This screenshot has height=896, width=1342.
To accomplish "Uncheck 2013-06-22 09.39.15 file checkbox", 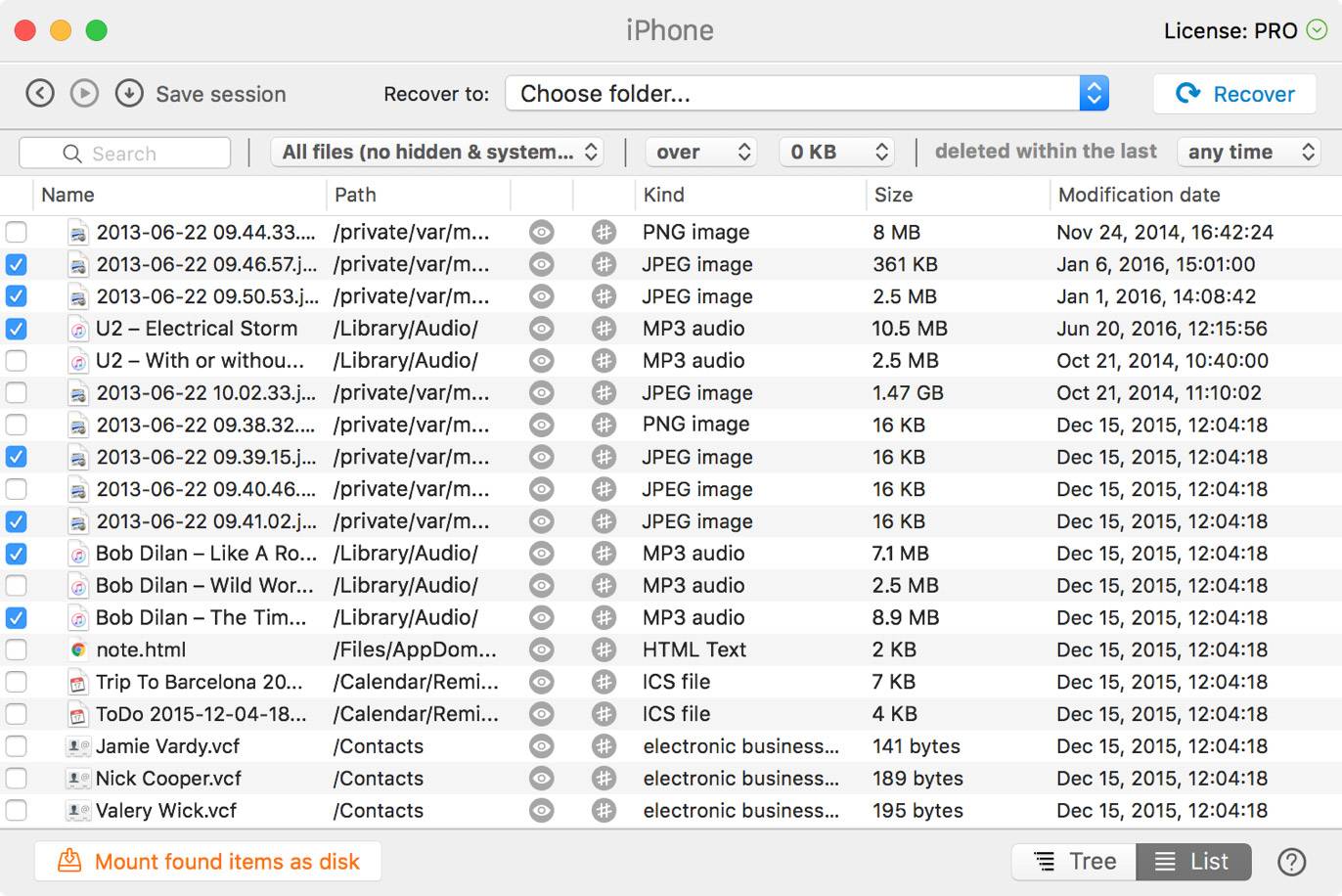I will [x=16, y=457].
